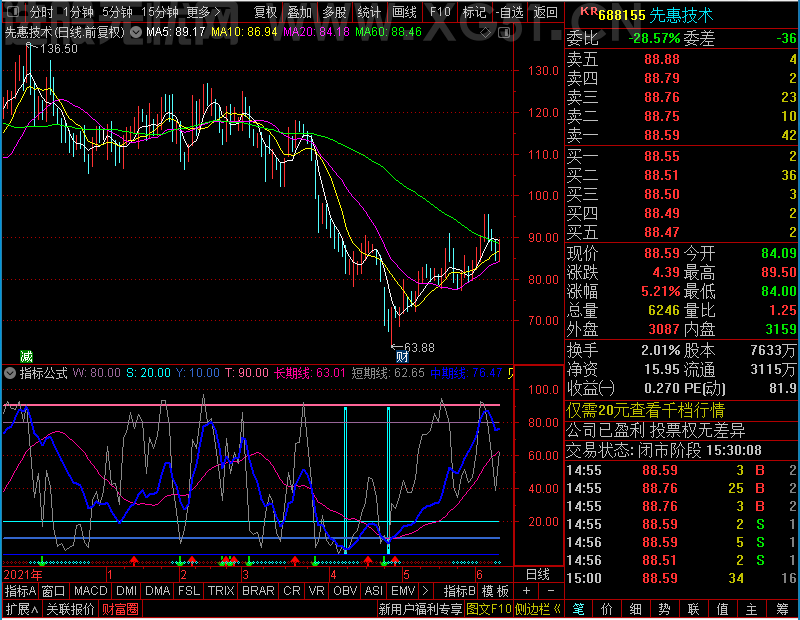The image size is (800, 620).
Task: Open the 财富圈 tab
Action: [120, 609]
